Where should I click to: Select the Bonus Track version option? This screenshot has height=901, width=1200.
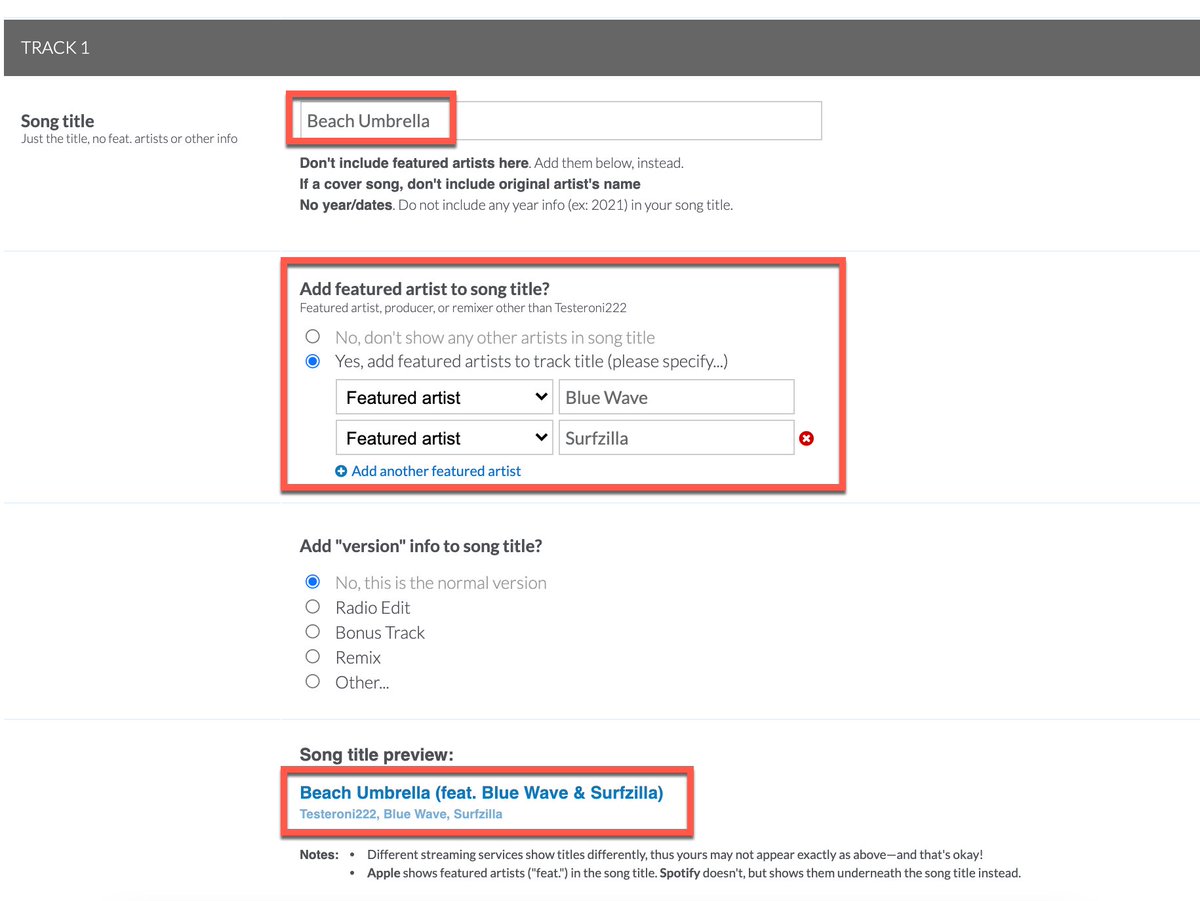(313, 632)
